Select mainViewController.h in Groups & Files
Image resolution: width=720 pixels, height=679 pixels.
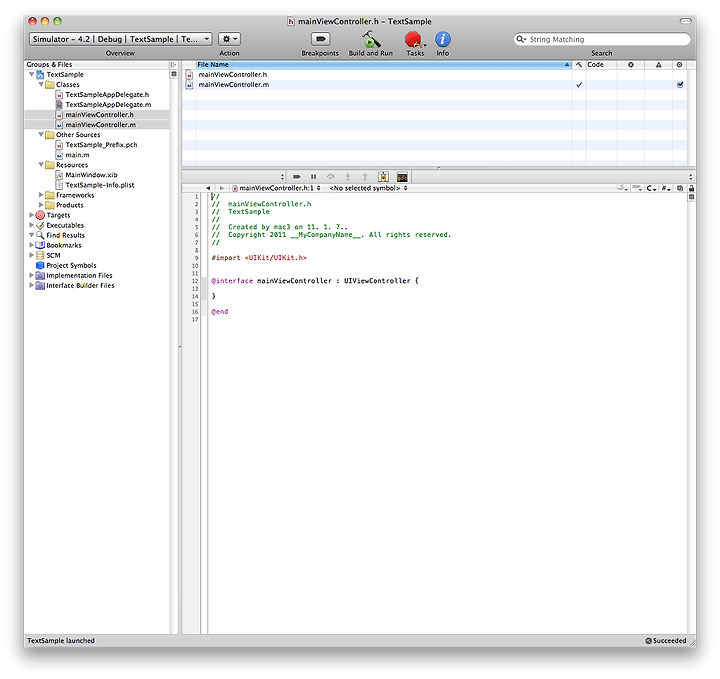pyautogui.click(x=99, y=115)
